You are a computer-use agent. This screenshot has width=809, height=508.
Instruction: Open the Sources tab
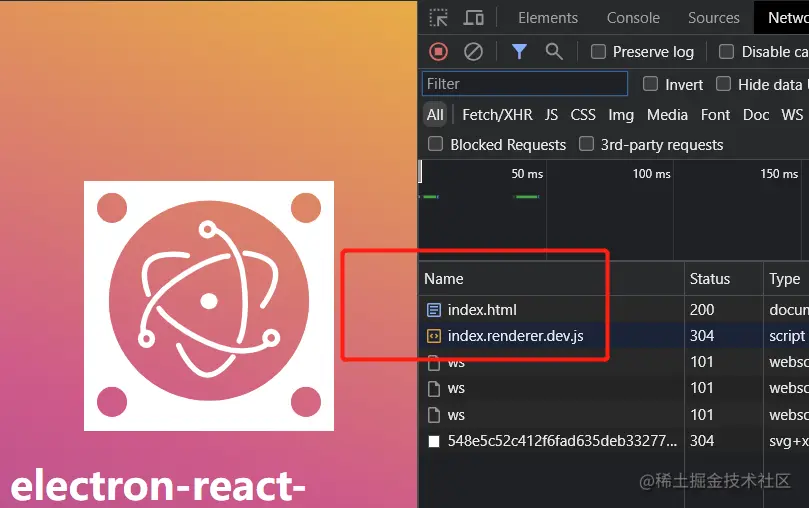[x=714, y=18]
